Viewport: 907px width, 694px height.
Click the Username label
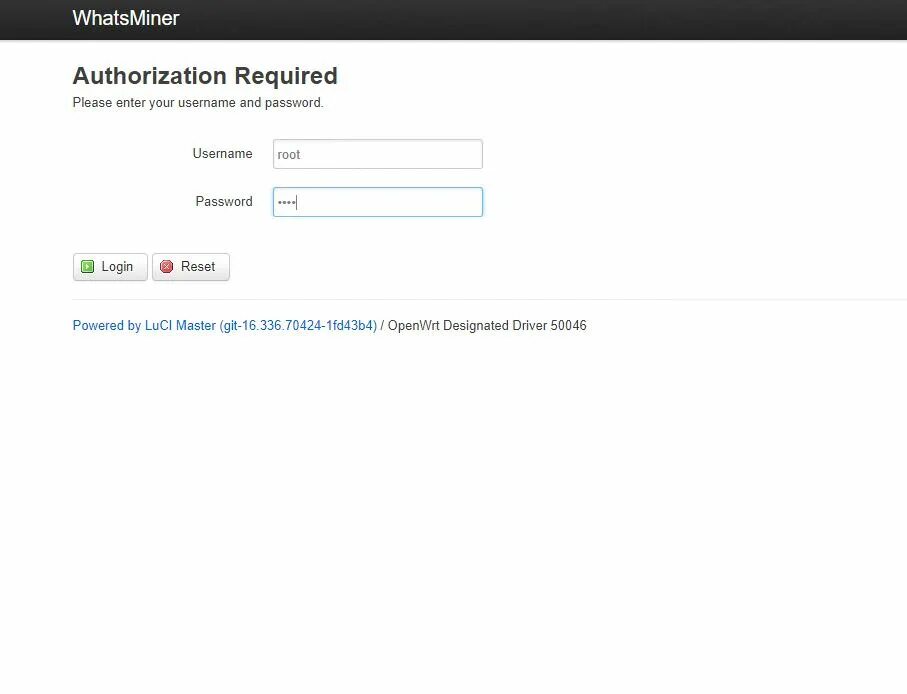point(222,153)
